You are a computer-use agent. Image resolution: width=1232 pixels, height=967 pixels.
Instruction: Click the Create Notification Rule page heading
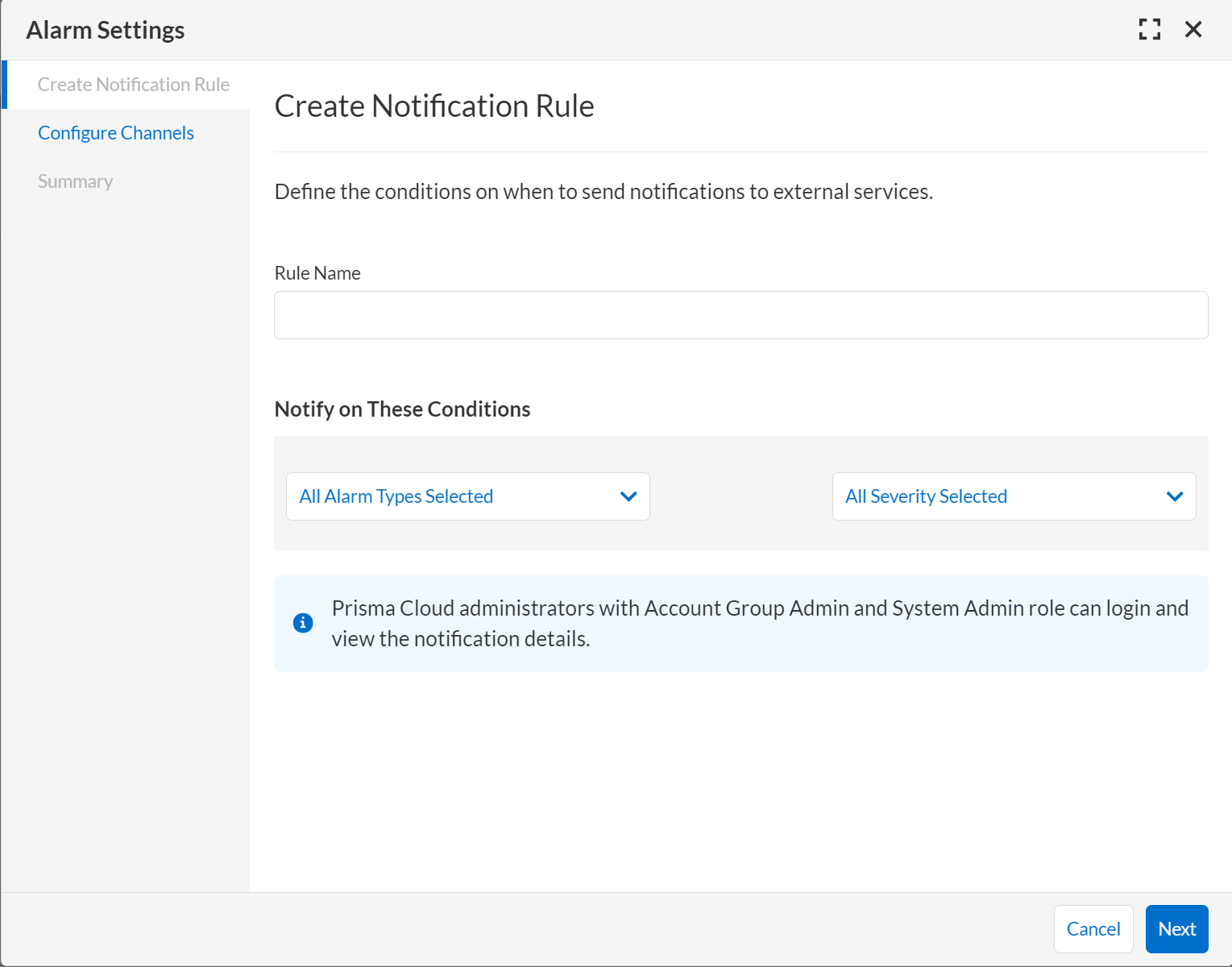click(434, 106)
